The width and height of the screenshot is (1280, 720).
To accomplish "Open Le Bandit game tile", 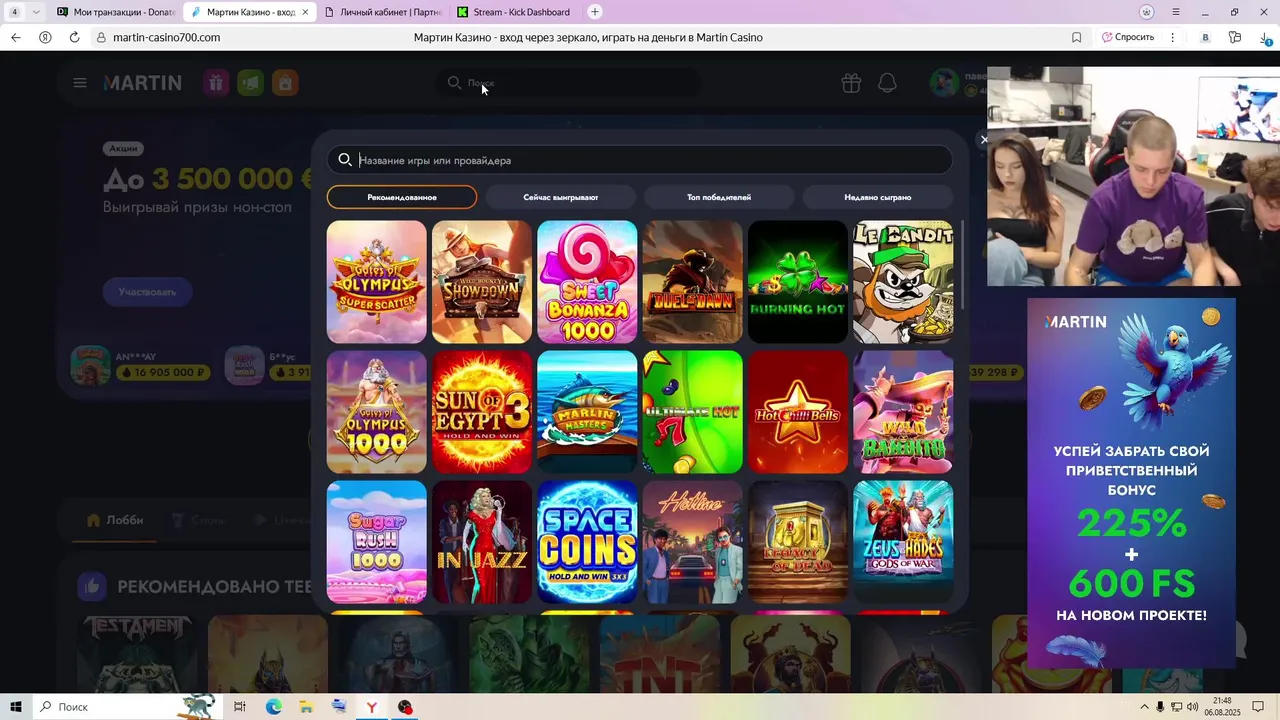I will click(903, 282).
